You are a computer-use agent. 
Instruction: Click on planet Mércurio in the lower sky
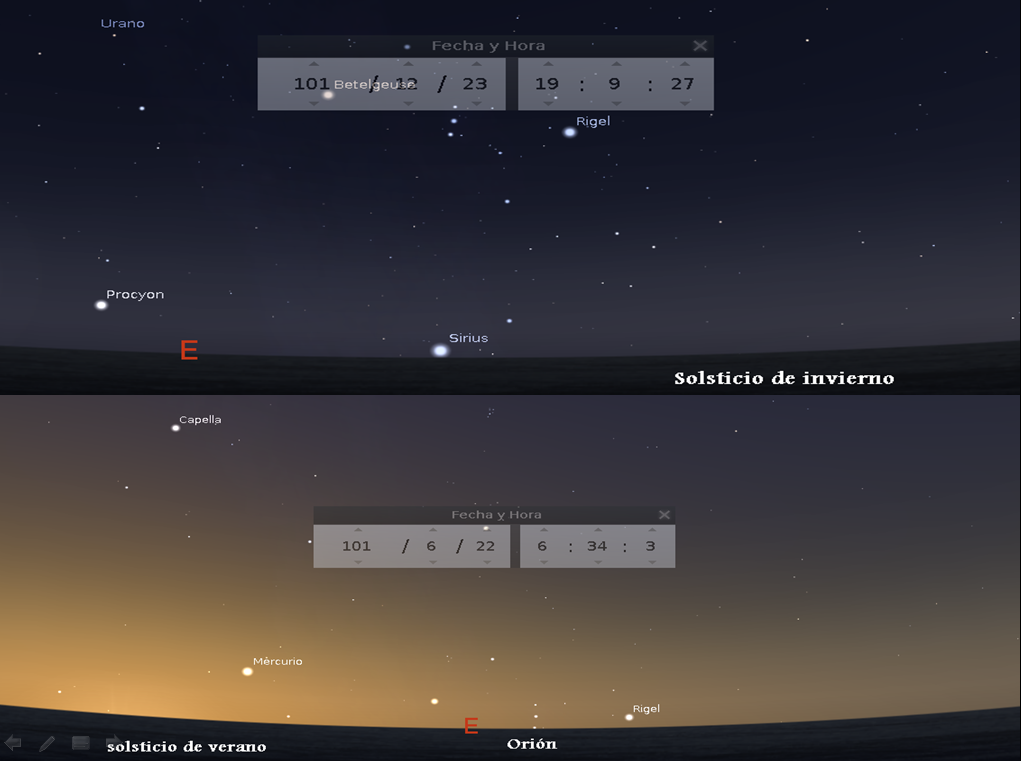(247, 671)
